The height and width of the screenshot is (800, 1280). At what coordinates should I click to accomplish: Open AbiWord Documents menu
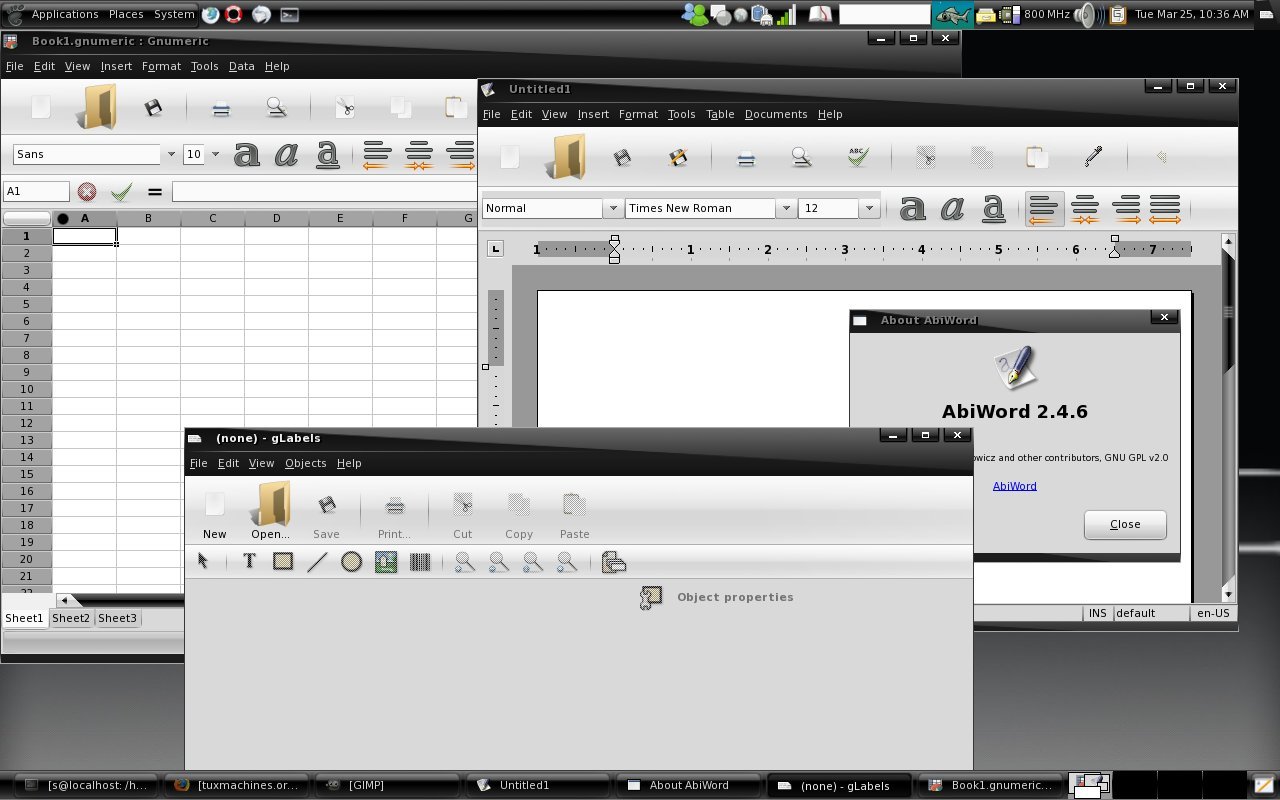click(776, 114)
